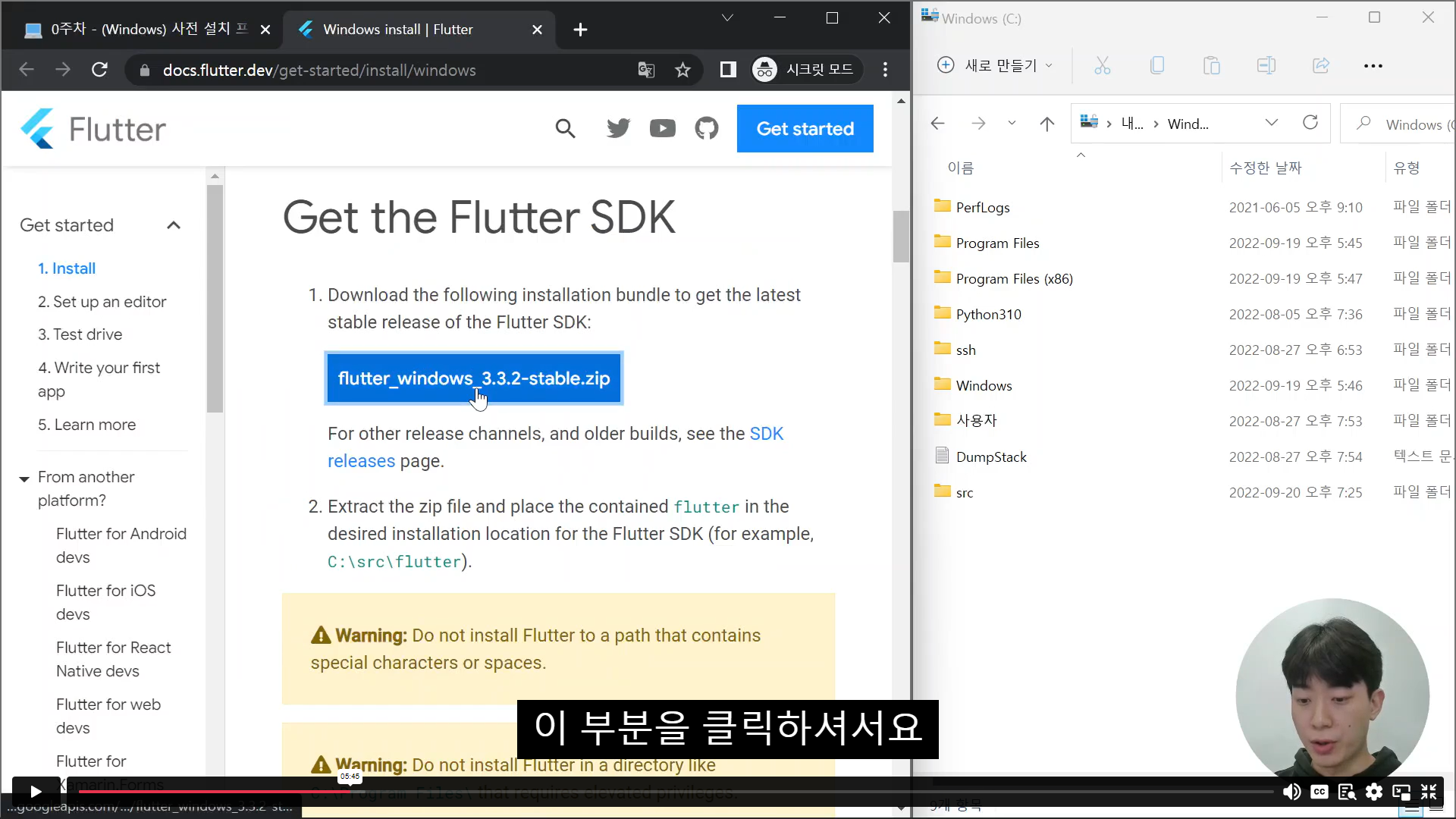Select 1. Install in sidebar
Image resolution: width=1456 pixels, height=819 pixels.
click(x=67, y=268)
